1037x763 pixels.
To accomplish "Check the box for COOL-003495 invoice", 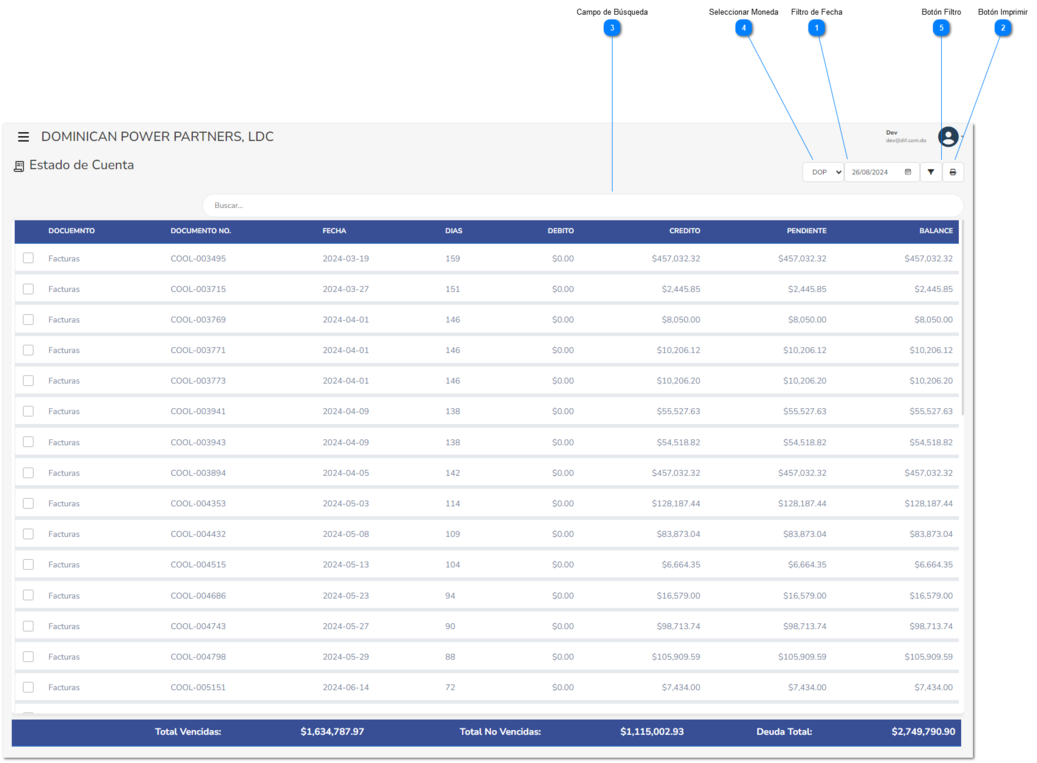I will tap(28, 258).
